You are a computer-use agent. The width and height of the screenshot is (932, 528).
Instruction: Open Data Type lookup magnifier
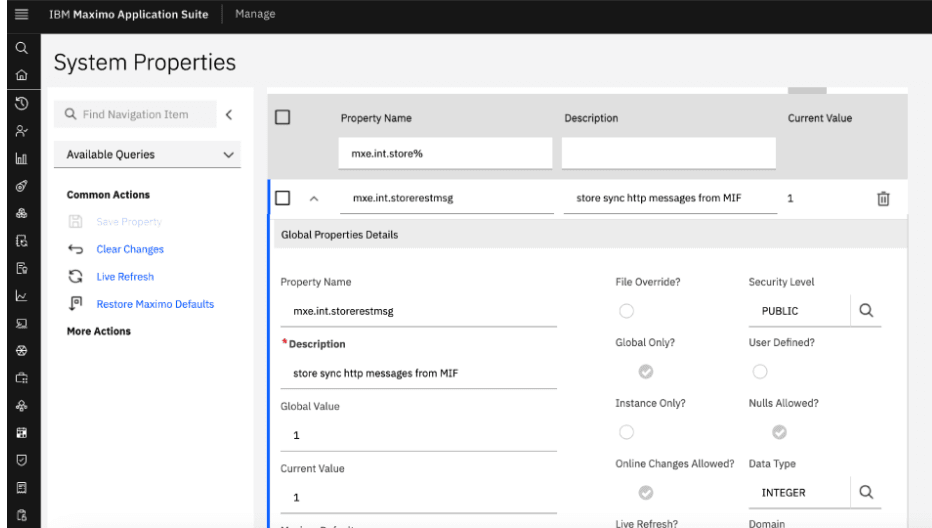tap(866, 492)
